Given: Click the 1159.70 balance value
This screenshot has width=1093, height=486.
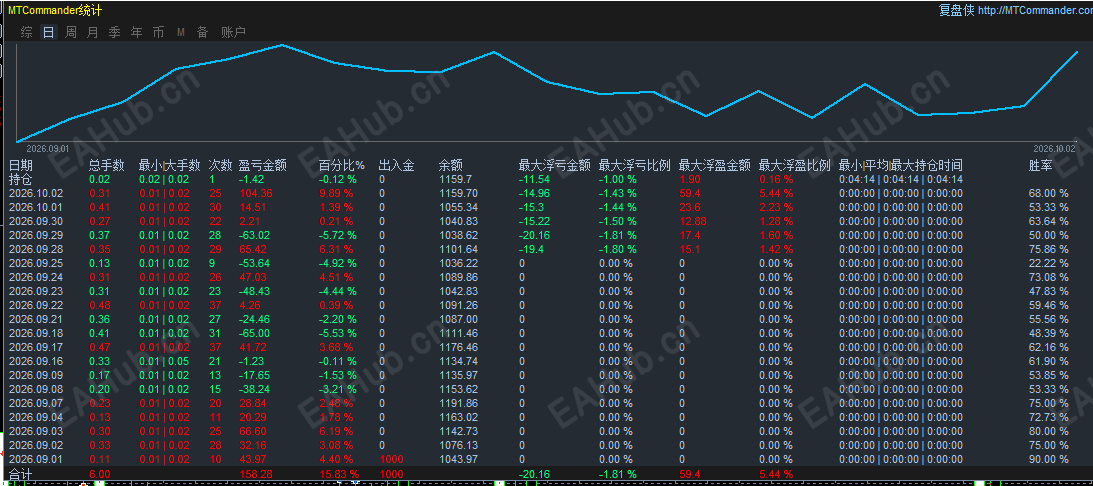Looking at the screenshot, I should [x=458, y=193].
